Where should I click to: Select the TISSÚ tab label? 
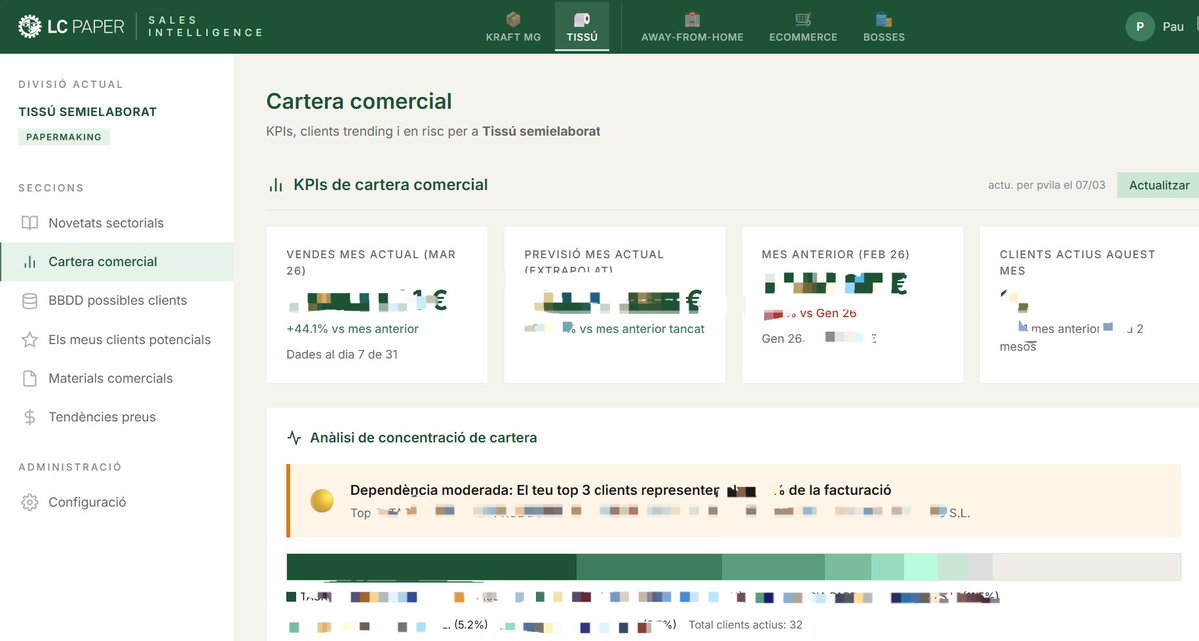(x=582, y=37)
